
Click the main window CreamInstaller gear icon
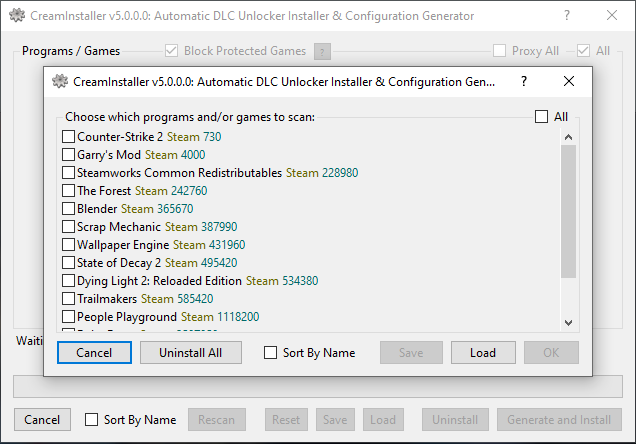[17, 15]
